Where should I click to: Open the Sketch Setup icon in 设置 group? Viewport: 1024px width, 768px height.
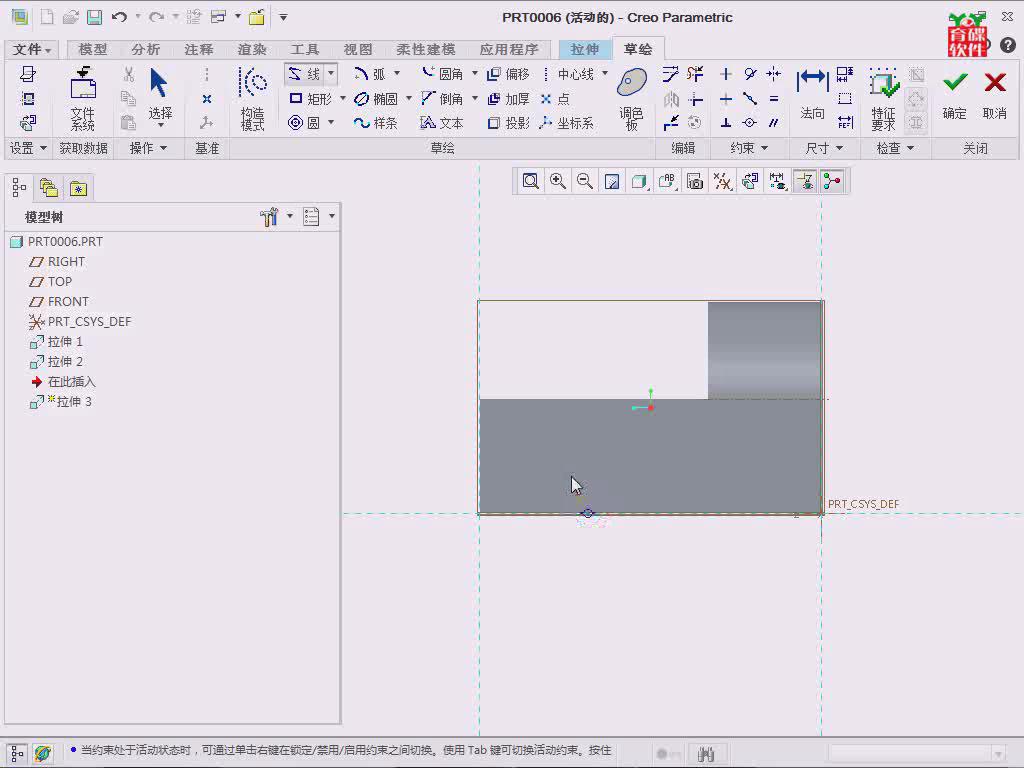coord(27,74)
